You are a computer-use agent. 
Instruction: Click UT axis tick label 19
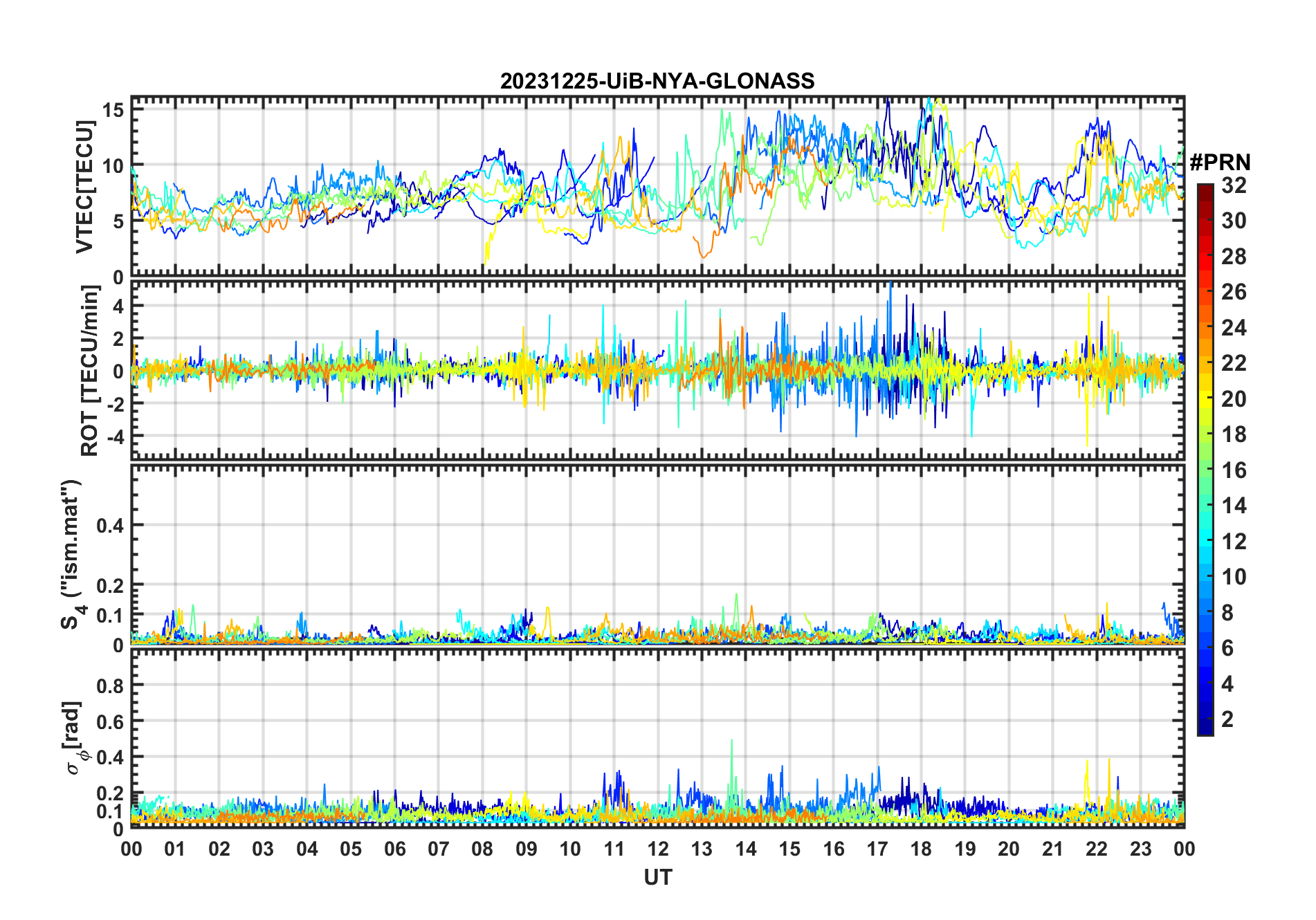pyautogui.click(x=965, y=849)
